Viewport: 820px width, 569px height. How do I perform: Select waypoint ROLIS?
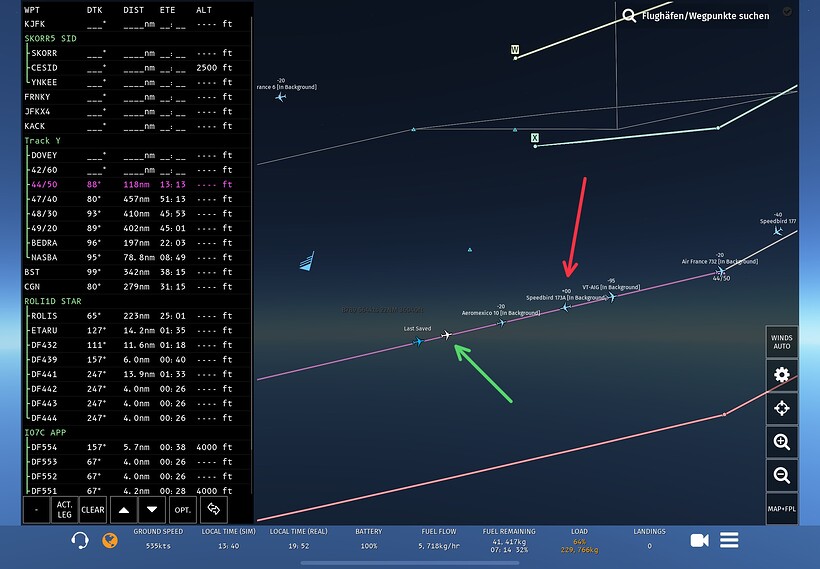(137, 316)
